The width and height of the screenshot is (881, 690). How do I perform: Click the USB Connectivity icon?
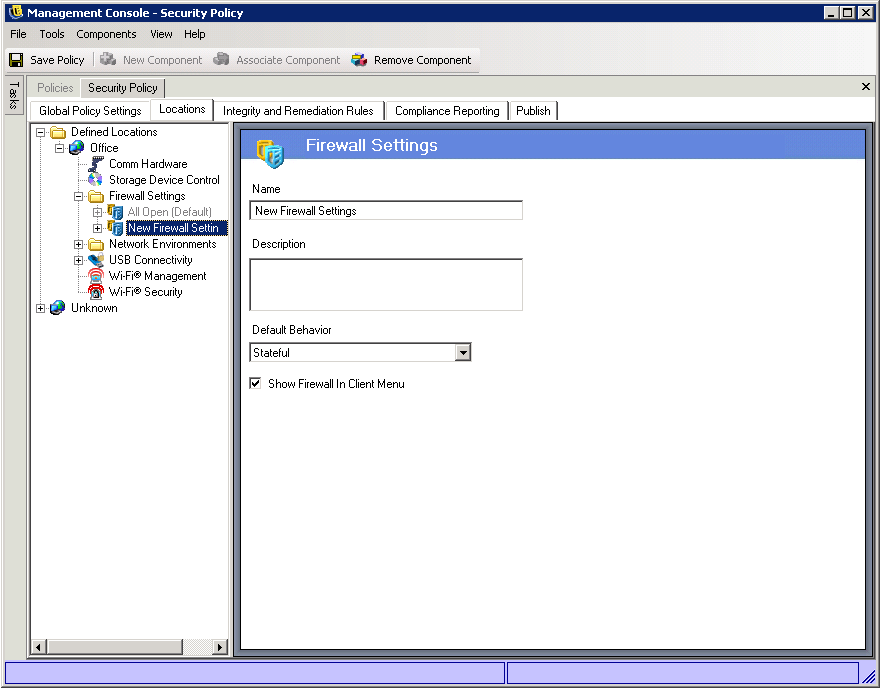[x=96, y=260]
